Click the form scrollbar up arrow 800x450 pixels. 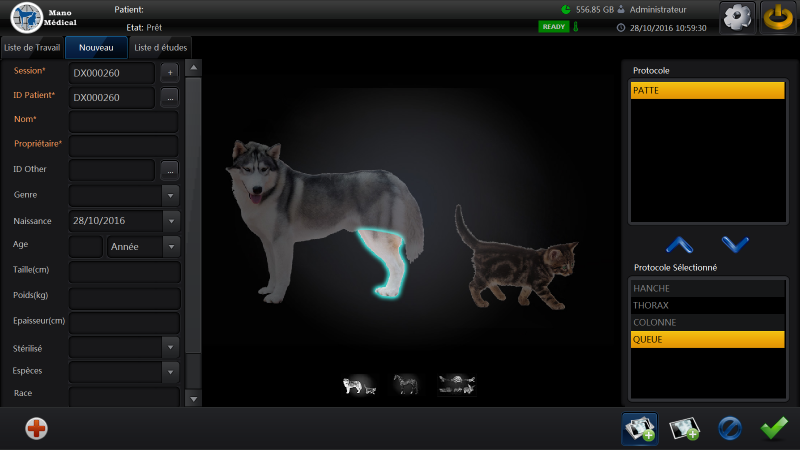193,68
